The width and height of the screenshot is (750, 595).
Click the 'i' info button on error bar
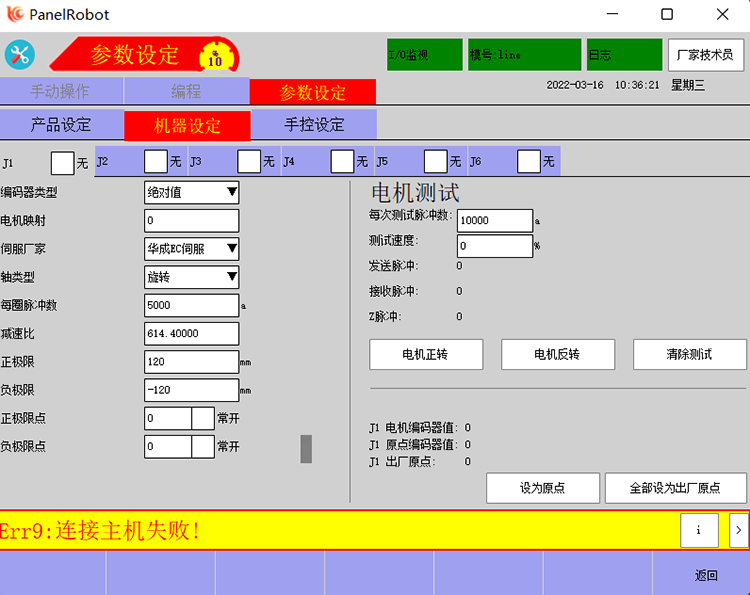(x=699, y=530)
